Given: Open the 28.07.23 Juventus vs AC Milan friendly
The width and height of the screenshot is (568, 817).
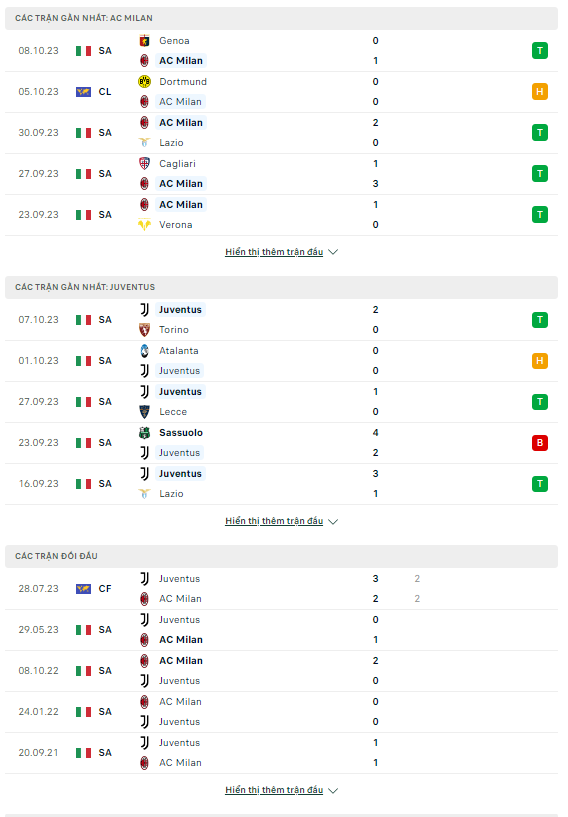Looking at the screenshot, I should coord(281,589).
